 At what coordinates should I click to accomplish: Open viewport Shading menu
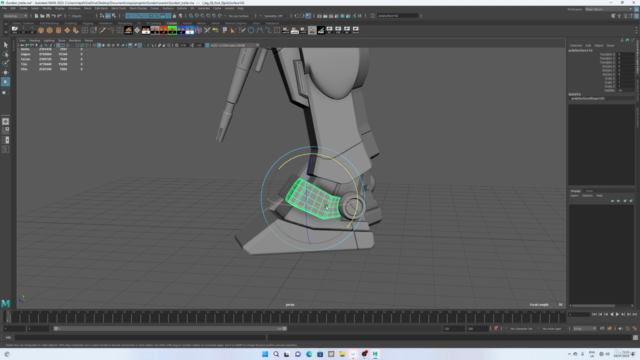34,41
